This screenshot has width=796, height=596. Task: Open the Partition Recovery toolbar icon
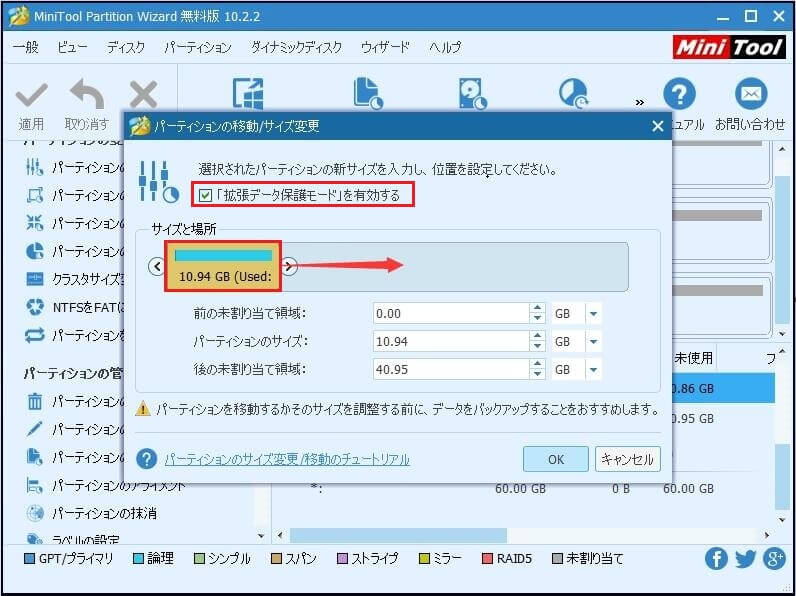point(574,93)
